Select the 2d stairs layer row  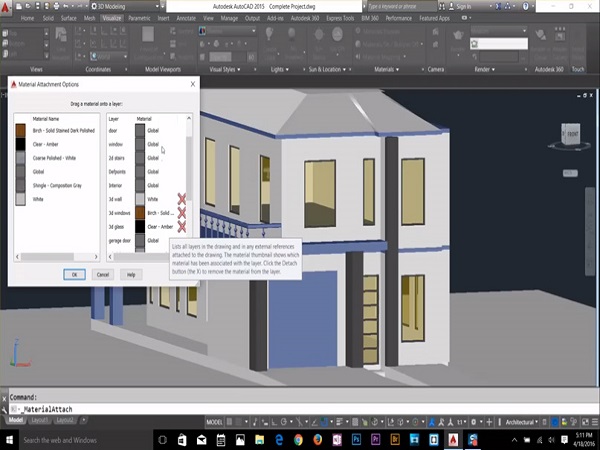[147, 158]
